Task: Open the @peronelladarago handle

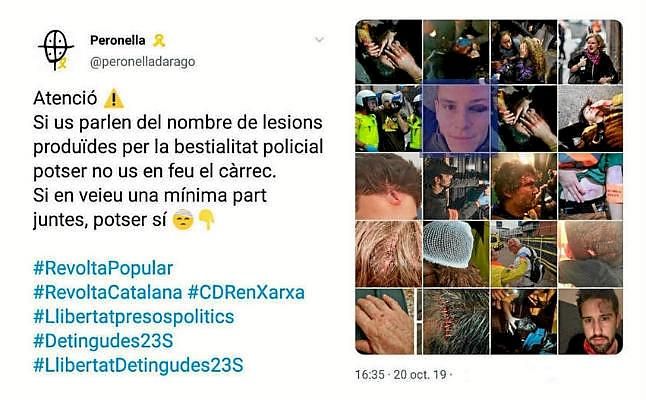Action: pos(143,62)
